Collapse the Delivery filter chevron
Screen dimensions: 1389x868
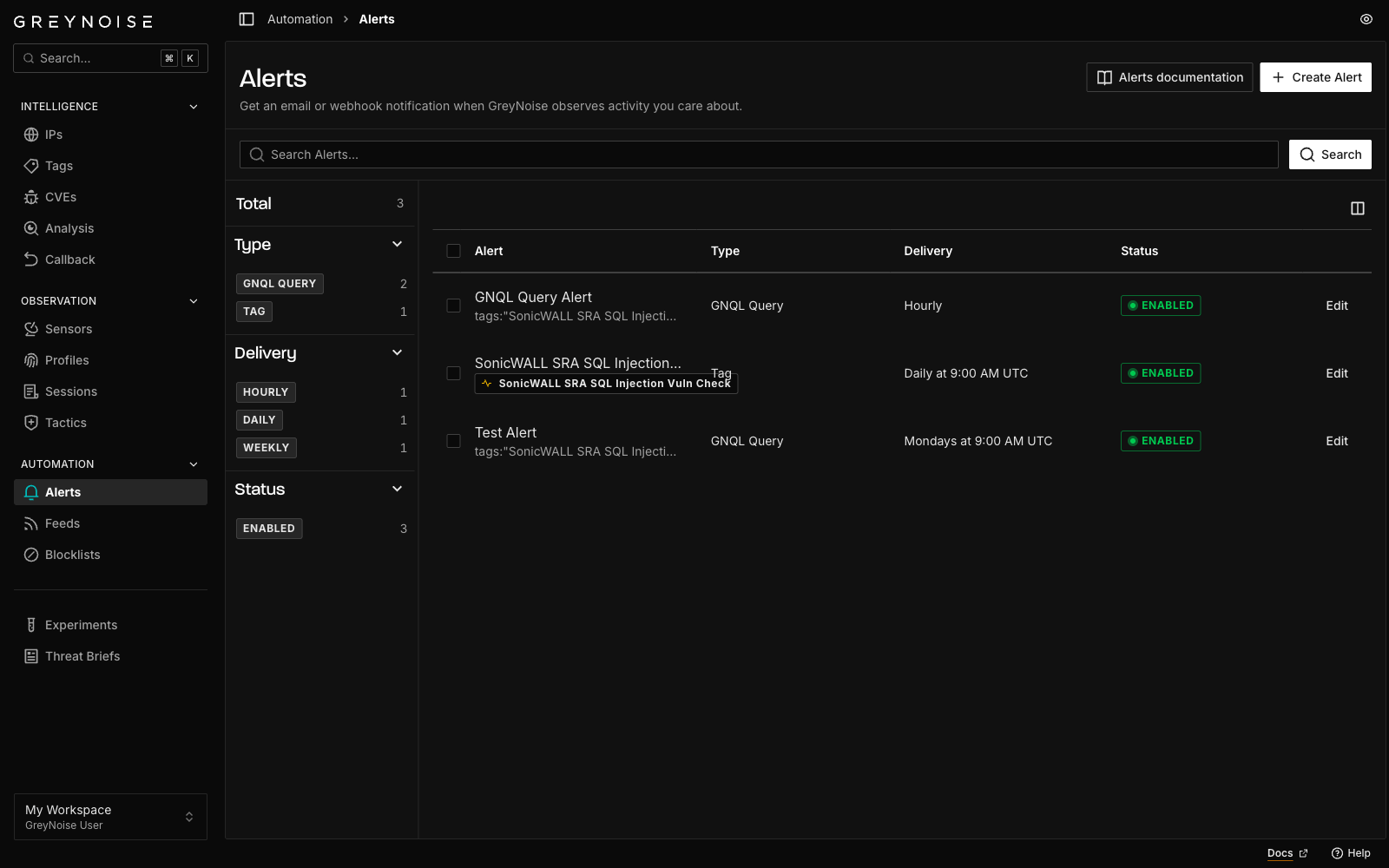click(x=398, y=353)
